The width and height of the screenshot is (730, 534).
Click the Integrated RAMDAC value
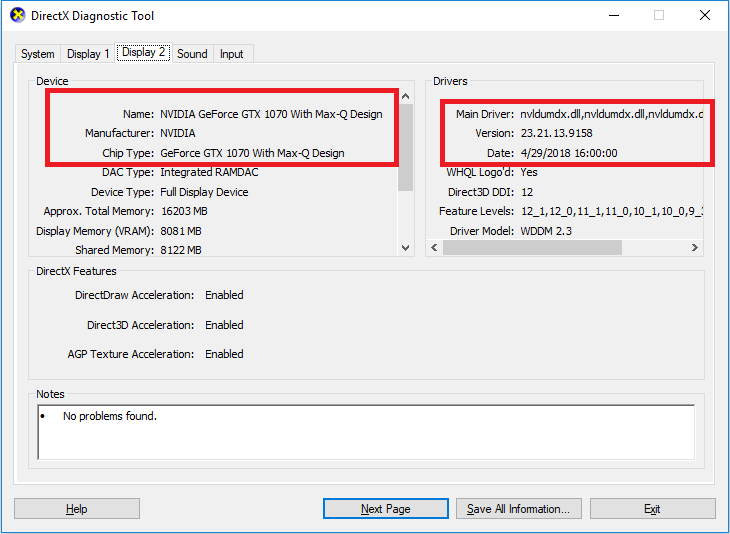pyautogui.click(x=209, y=173)
